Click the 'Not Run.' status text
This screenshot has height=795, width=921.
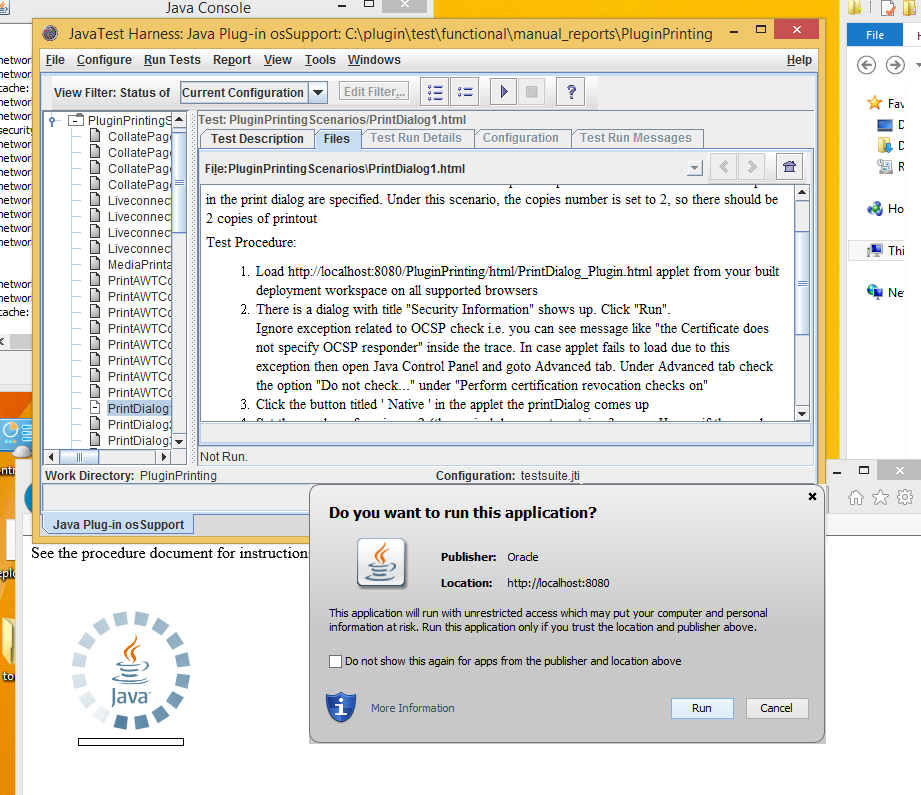point(223,457)
